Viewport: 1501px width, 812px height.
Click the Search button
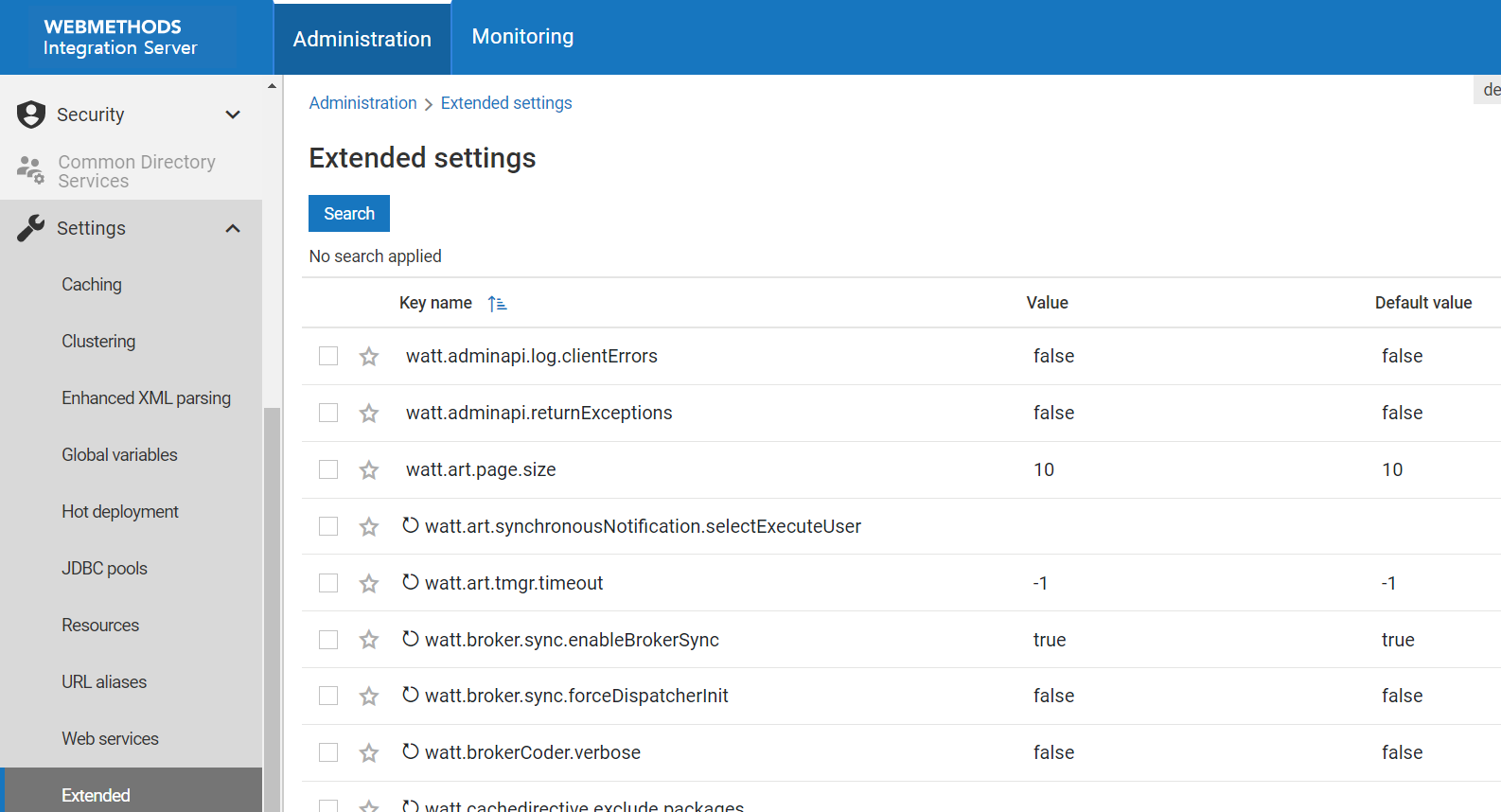[349, 213]
